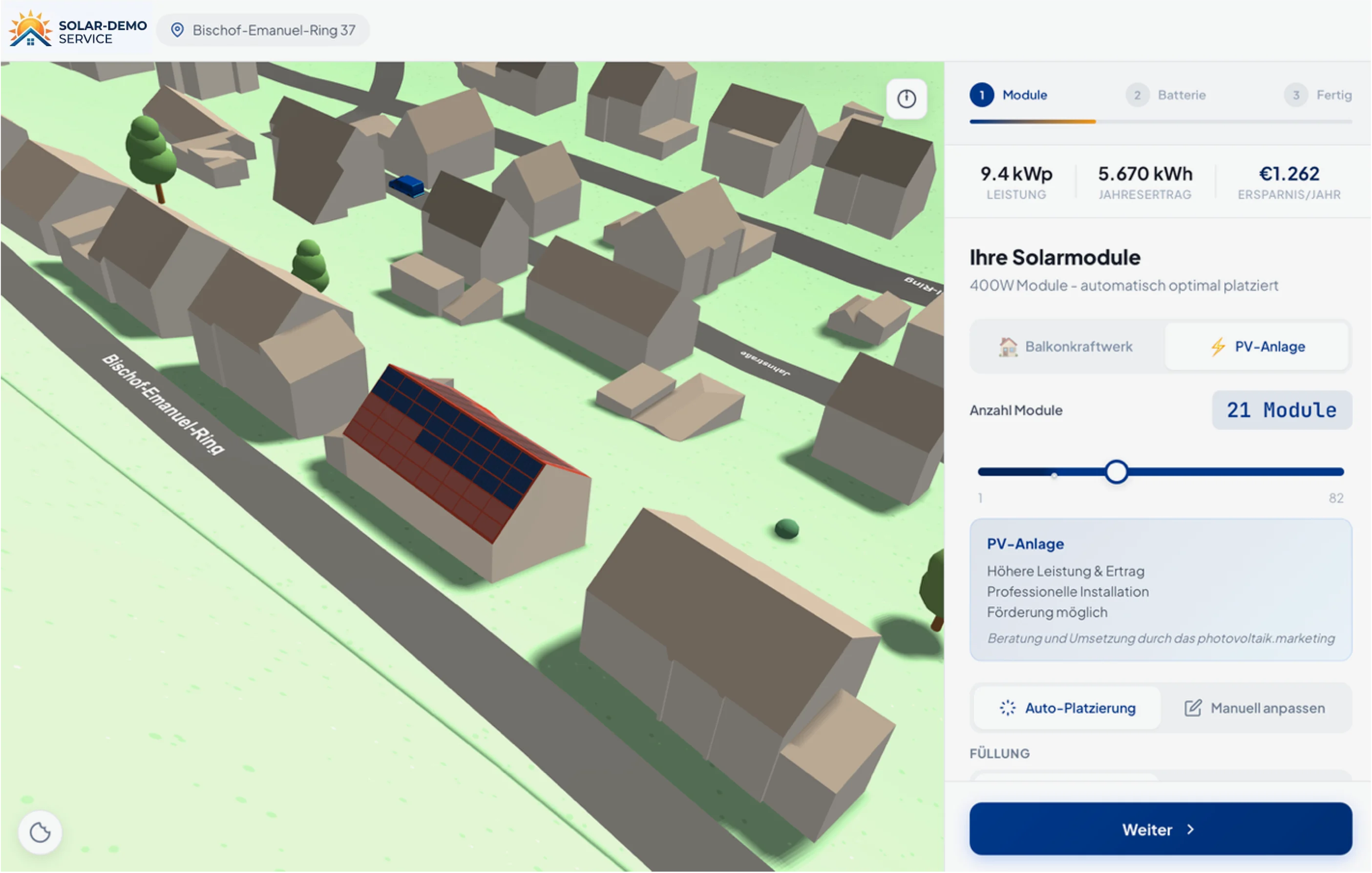Click the 21 Module count field
Screen dimensions: 1372x873
click(1282, 410)
